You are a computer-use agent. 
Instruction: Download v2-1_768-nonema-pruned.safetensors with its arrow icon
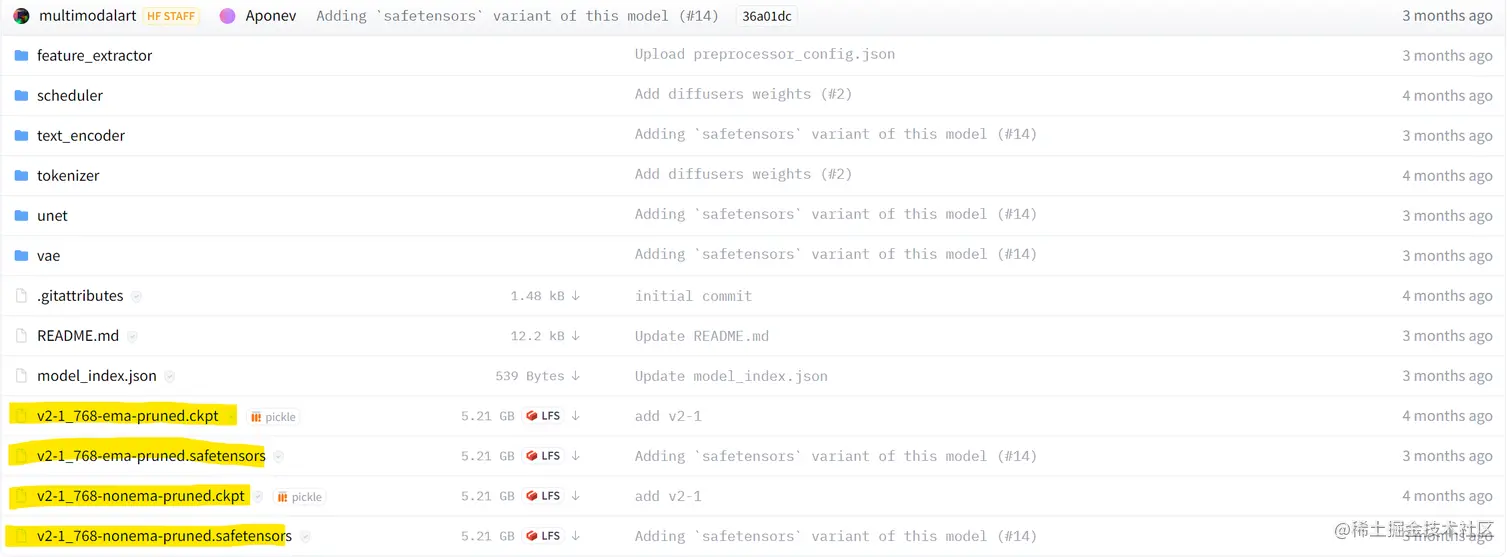click(x=576, y=536)
